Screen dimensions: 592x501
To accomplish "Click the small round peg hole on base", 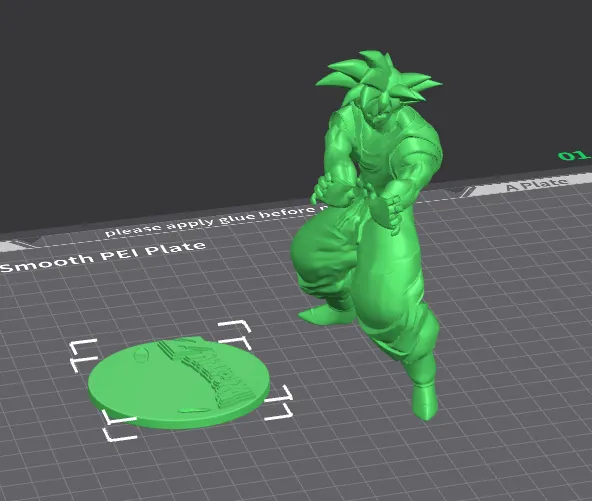I will tap(141, 355).
